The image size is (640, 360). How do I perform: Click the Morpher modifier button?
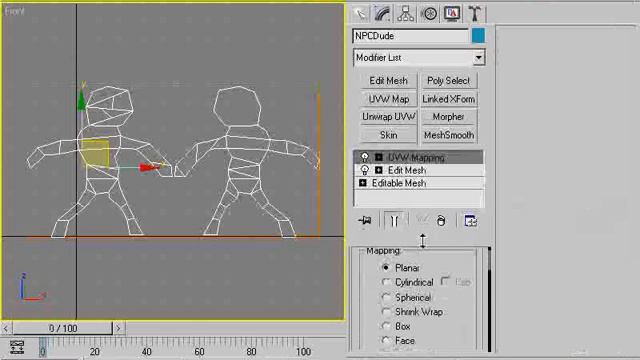tap(448, 117)
